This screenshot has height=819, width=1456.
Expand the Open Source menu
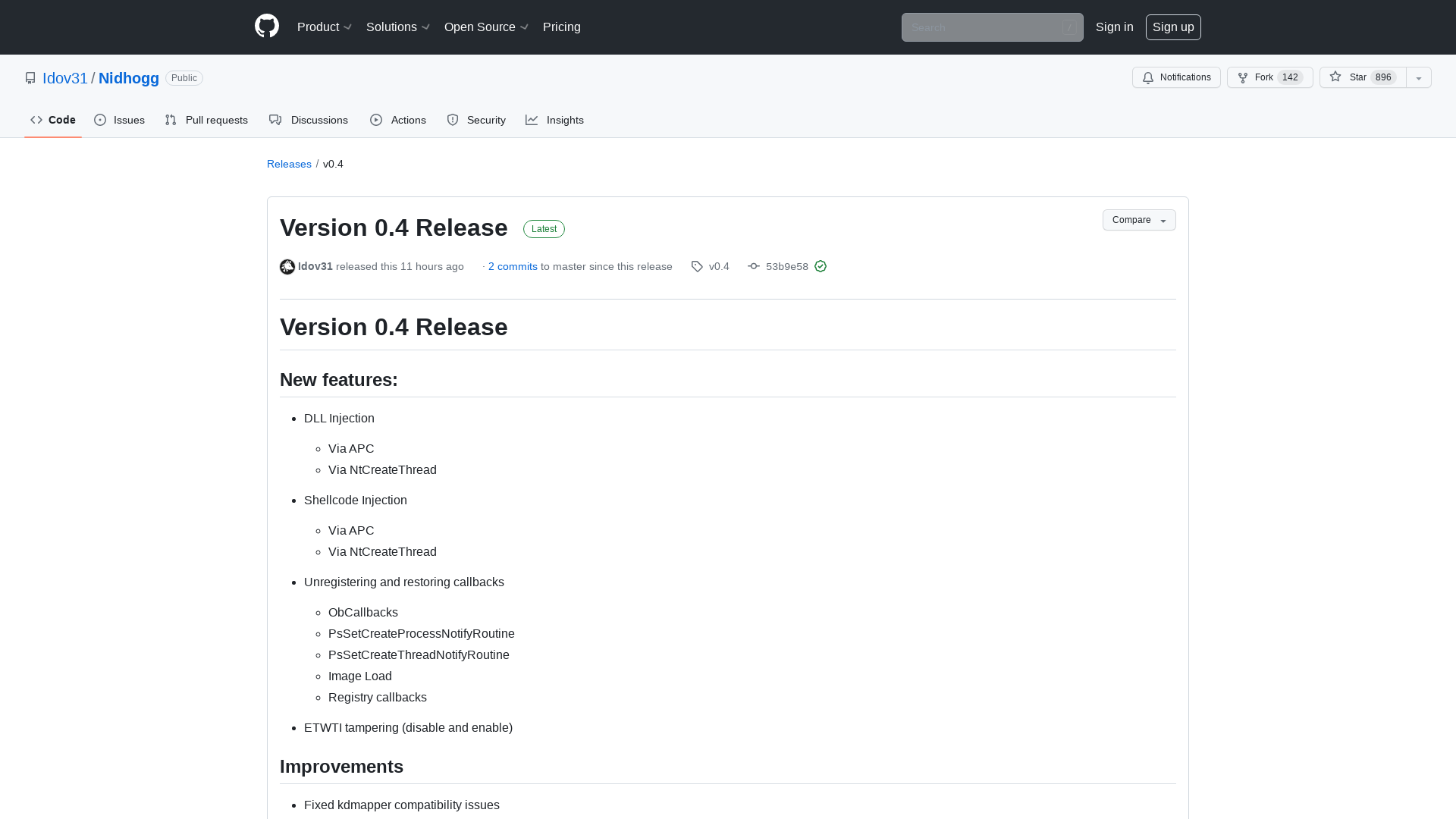[486, 27]
